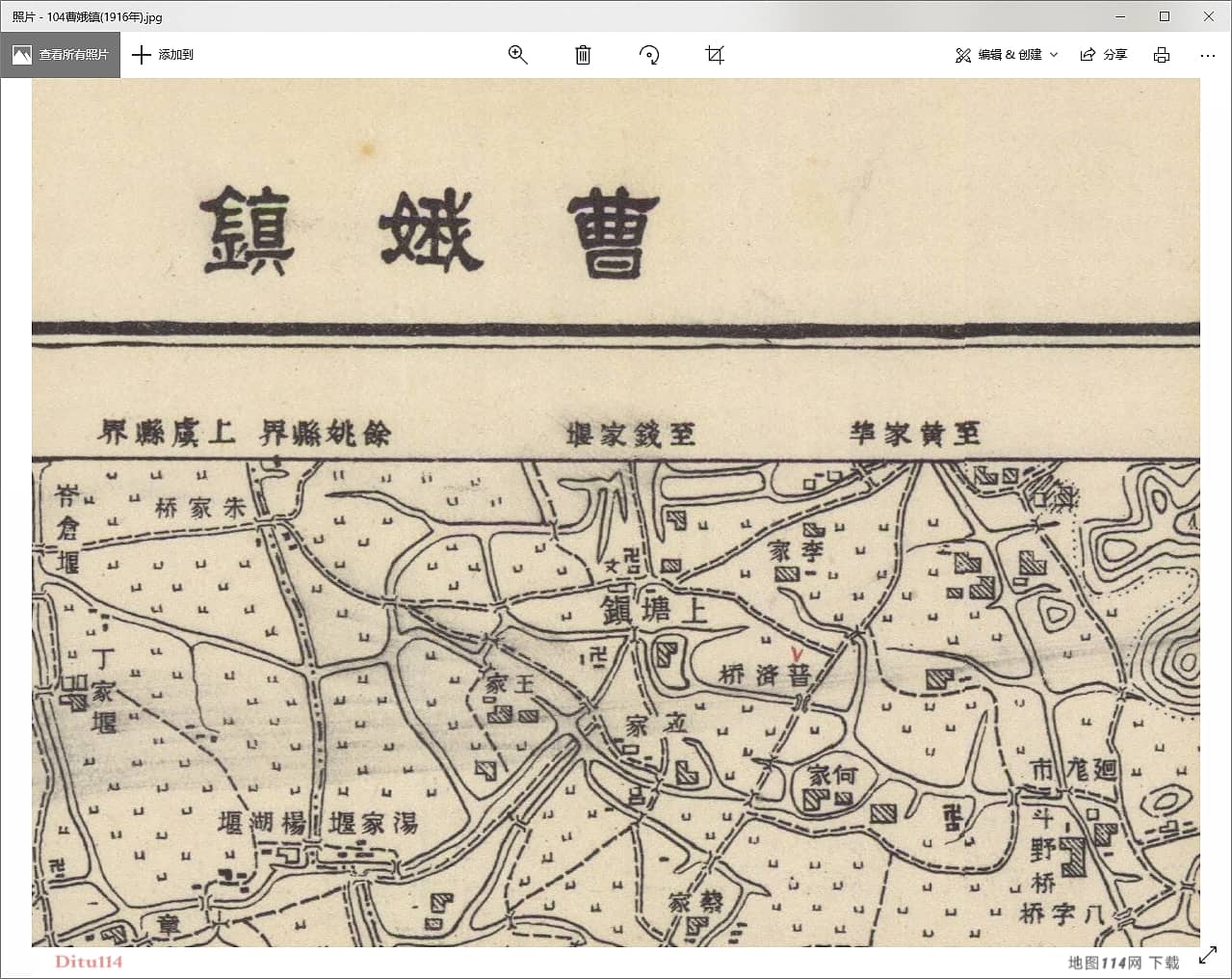Expand the 编辑 & 创建 dropdown chevron
Screen dimensions: 1232x979
pyautogui.click(x=1053, y=55)
